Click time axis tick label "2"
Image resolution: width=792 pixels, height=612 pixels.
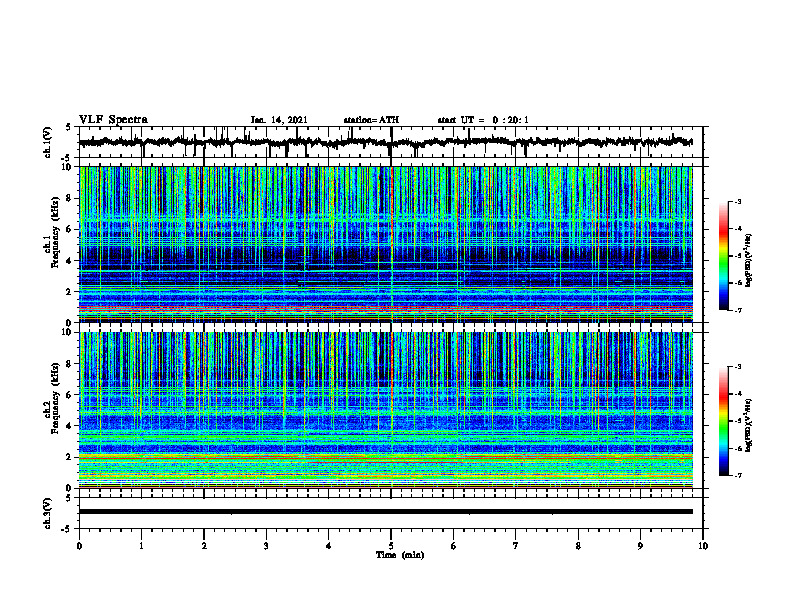point(204,546)
